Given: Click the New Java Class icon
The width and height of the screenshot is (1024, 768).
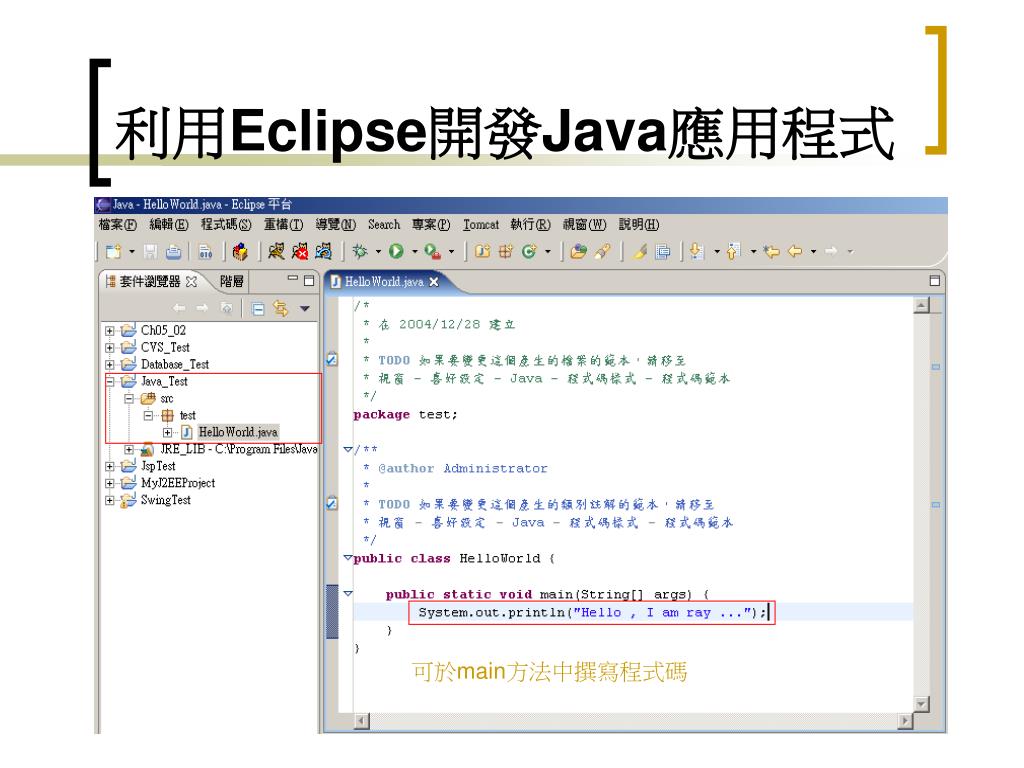Looking at the screenshot, I should 529,251.
